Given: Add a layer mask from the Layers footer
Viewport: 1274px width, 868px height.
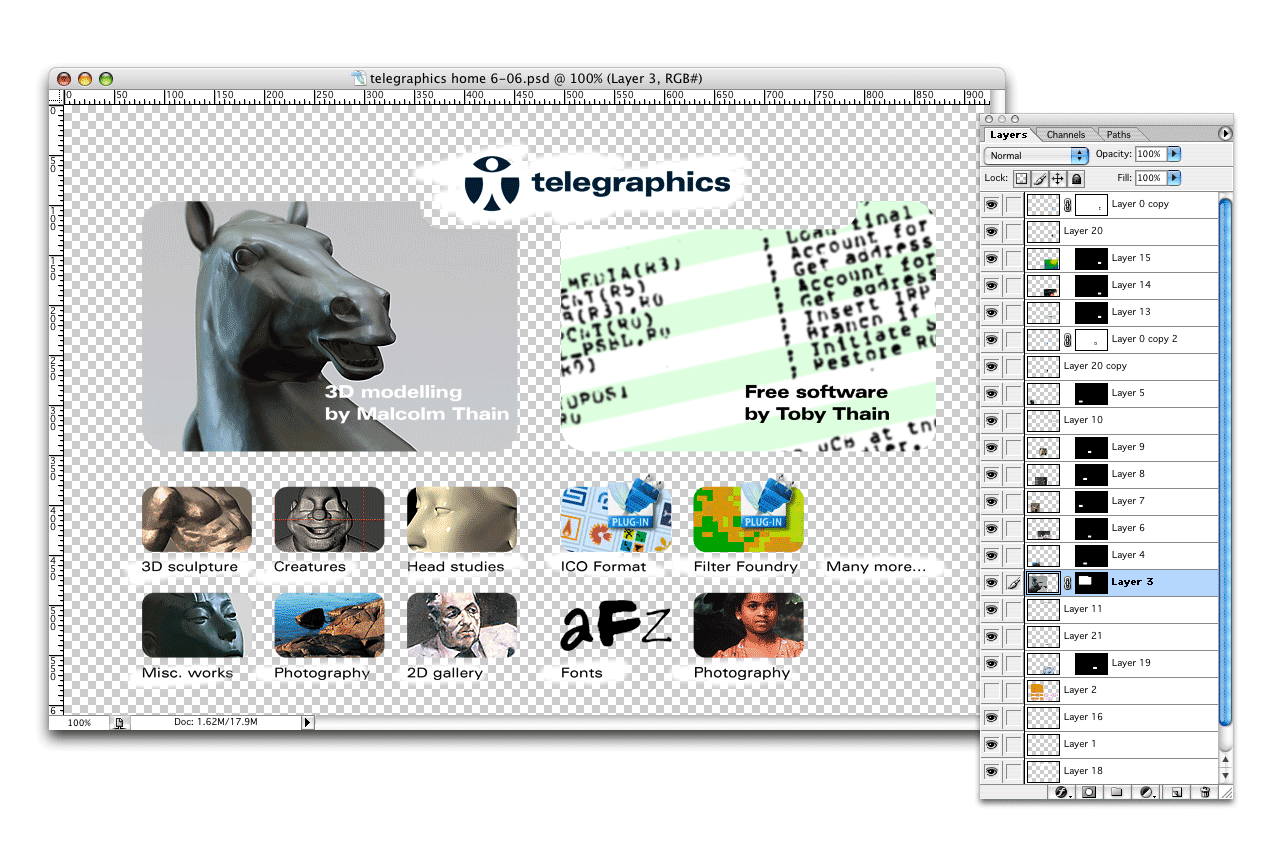Looking at the screenshot, I should (x=1089, y=792).
